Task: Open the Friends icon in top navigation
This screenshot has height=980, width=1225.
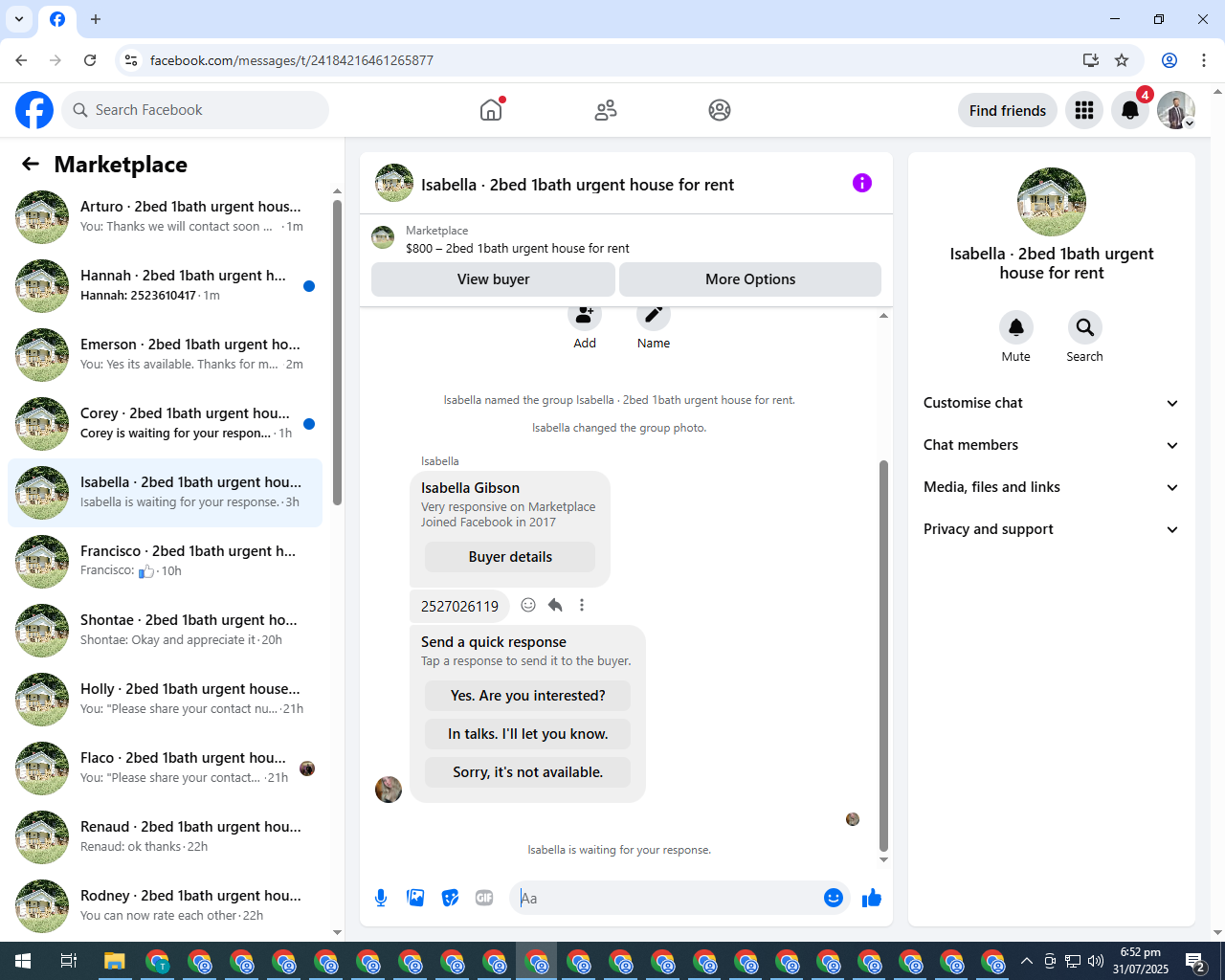Action: (606, 110)
